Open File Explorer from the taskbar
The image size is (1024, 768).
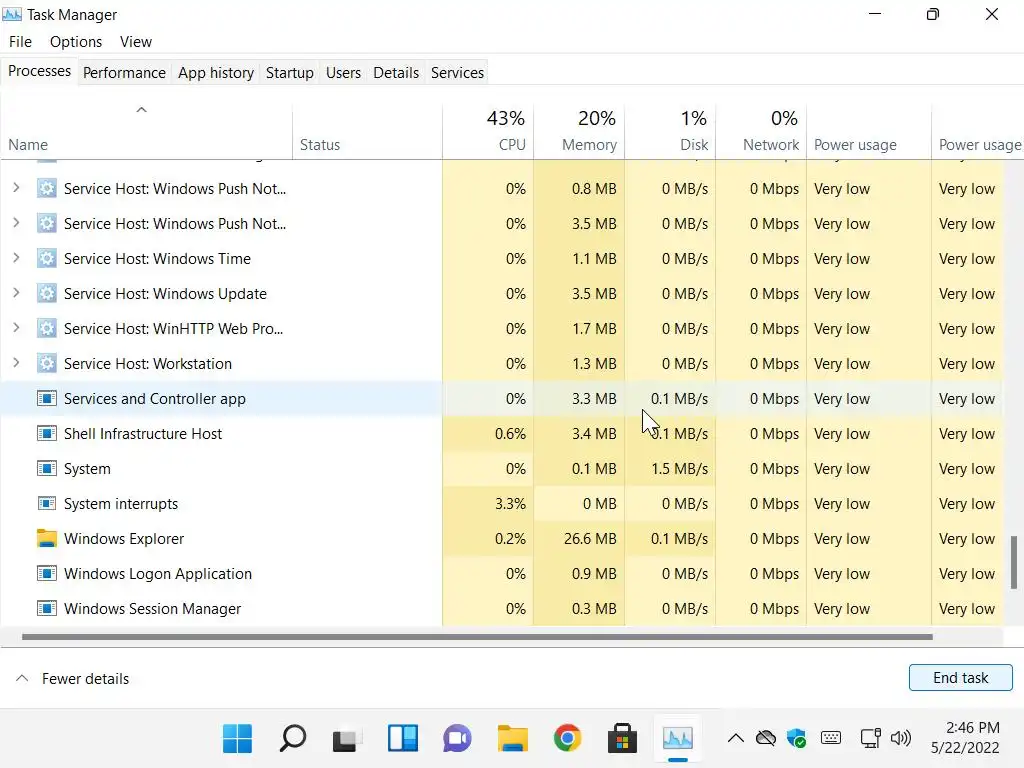[x=513, y=739]
